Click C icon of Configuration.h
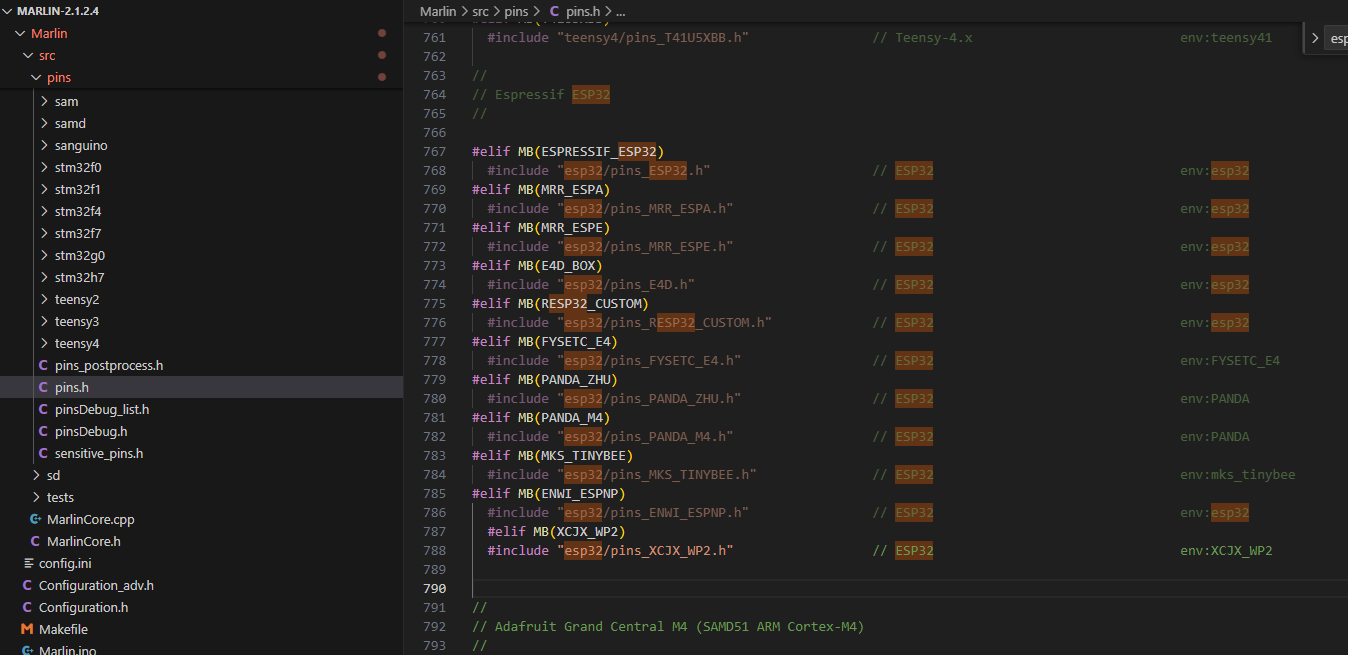The width and height of the screenshot is (1348, 655). [27, 607]
